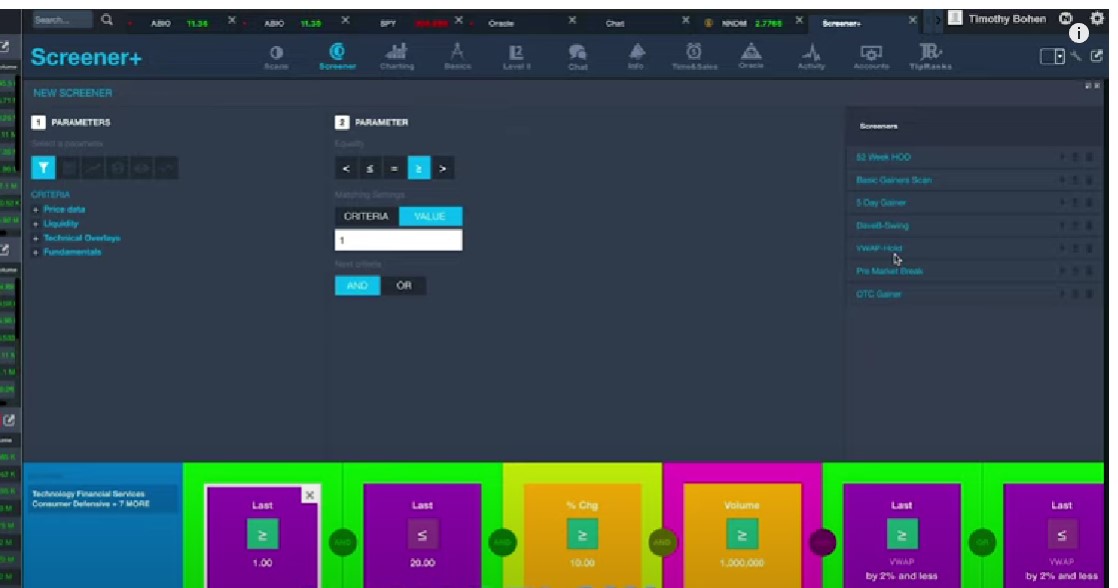Image resolution: width=1118 pixels, height=588 pixels.
Task: Open the Activity tool
Action: coord(811,57)
